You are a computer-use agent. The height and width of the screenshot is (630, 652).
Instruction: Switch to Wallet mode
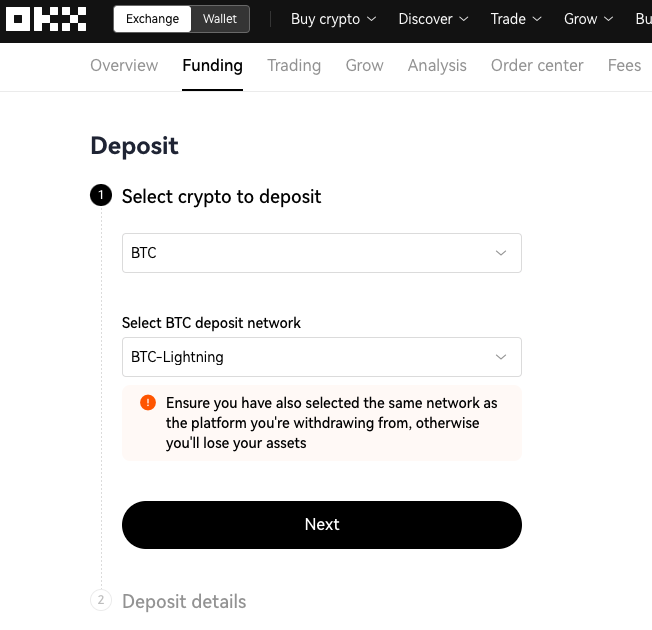pos(220,19)
